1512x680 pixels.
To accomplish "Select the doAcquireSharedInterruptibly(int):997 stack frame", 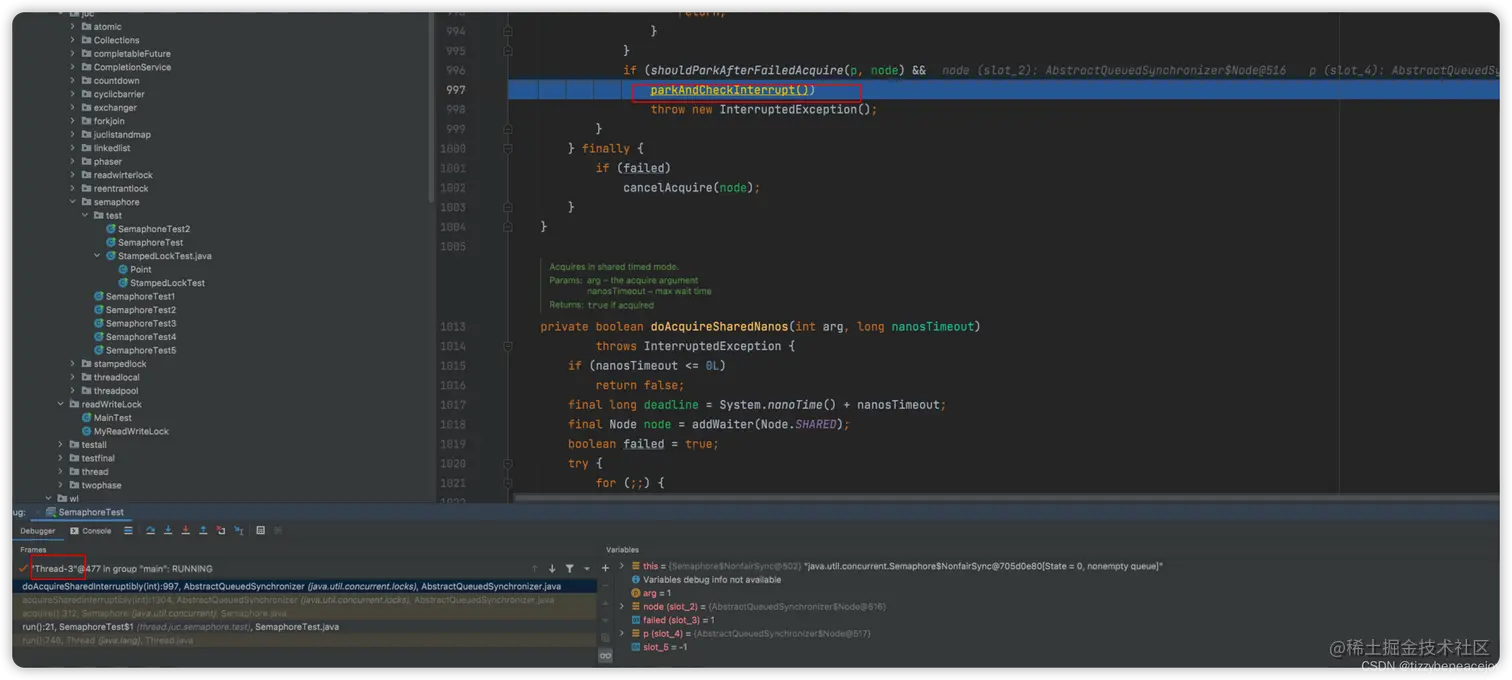I will (x=305, y=587).
